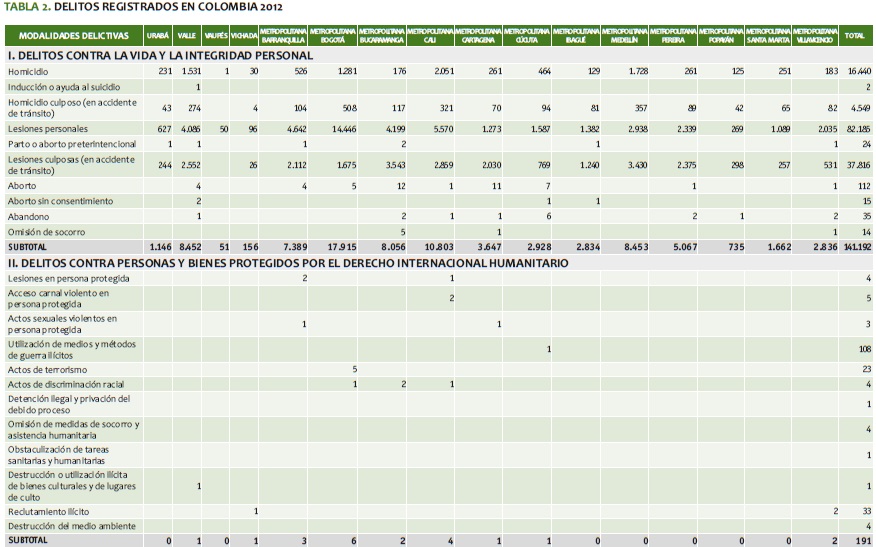Click the 'Omisión de socorro' row label
The width and height of the screenshot is (876, 547).
click(x=47, y=231)
